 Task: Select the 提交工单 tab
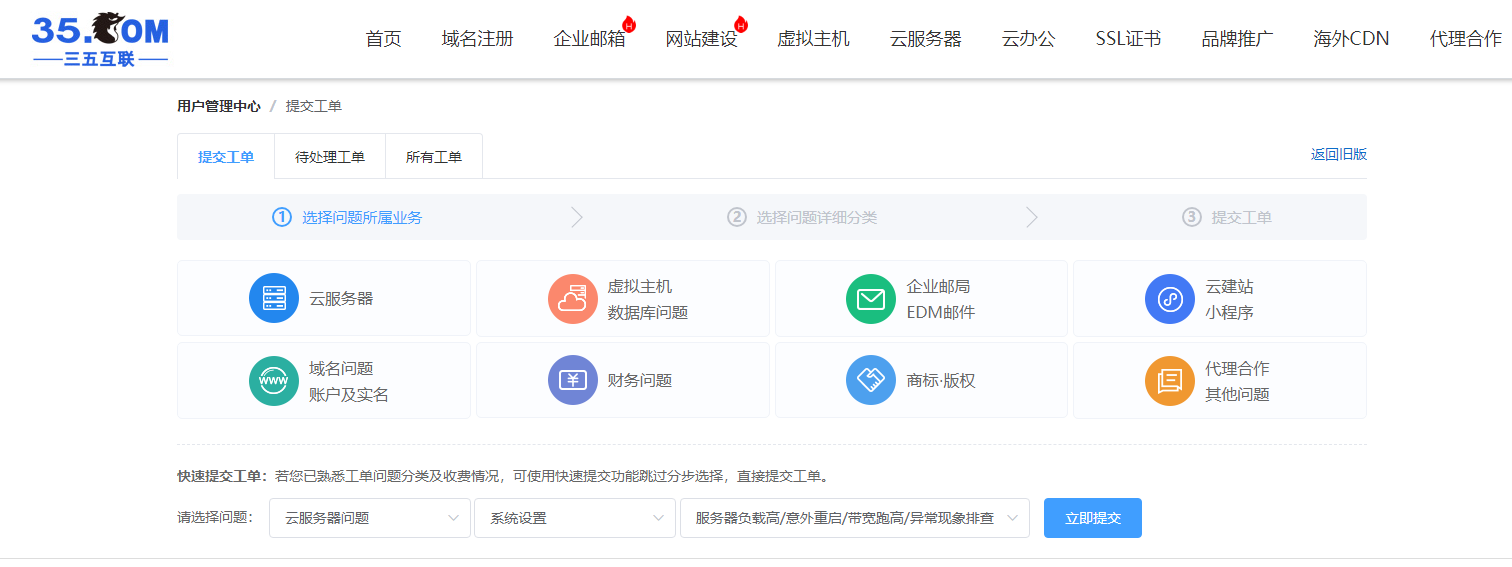tap(226, 157)
